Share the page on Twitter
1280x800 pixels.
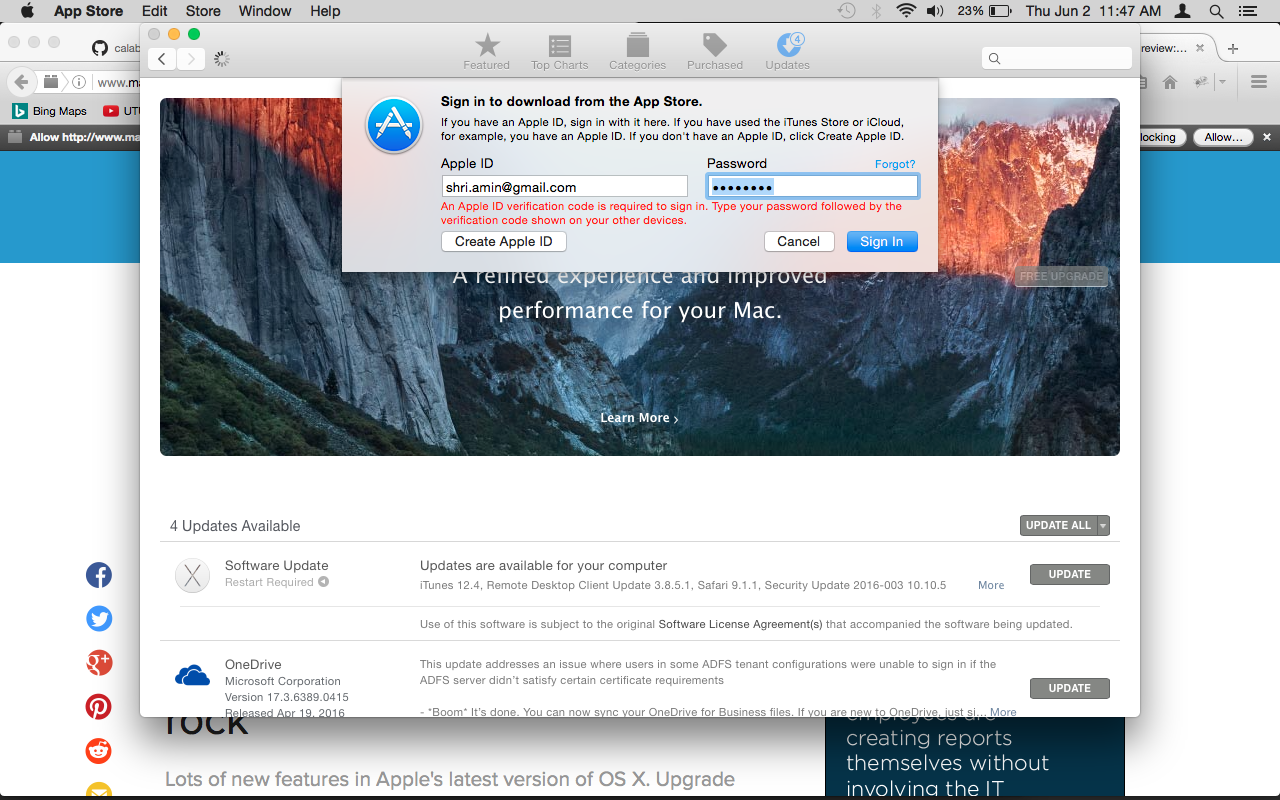(98, 619)
